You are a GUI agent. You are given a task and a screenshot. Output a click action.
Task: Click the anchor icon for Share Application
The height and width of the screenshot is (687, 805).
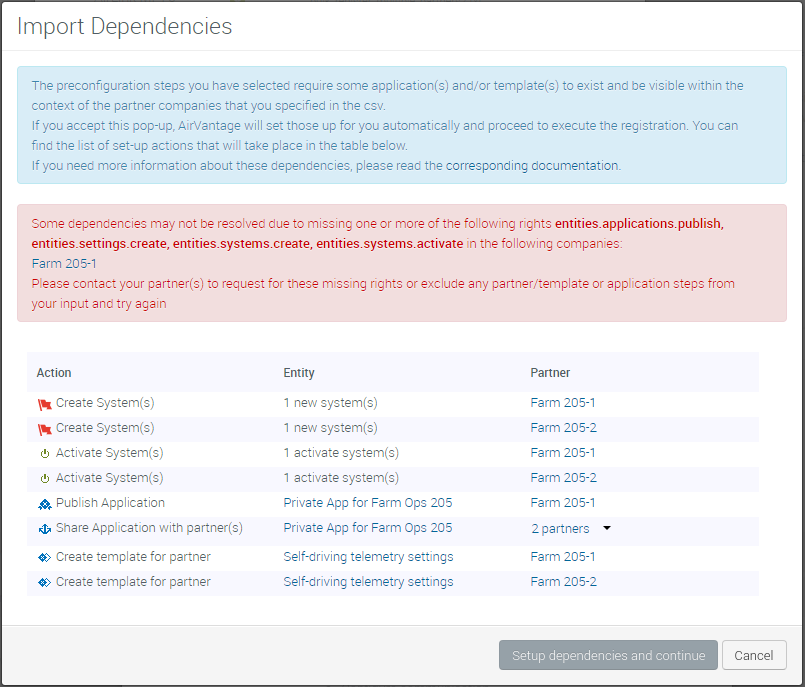click(x=44, y=529)
